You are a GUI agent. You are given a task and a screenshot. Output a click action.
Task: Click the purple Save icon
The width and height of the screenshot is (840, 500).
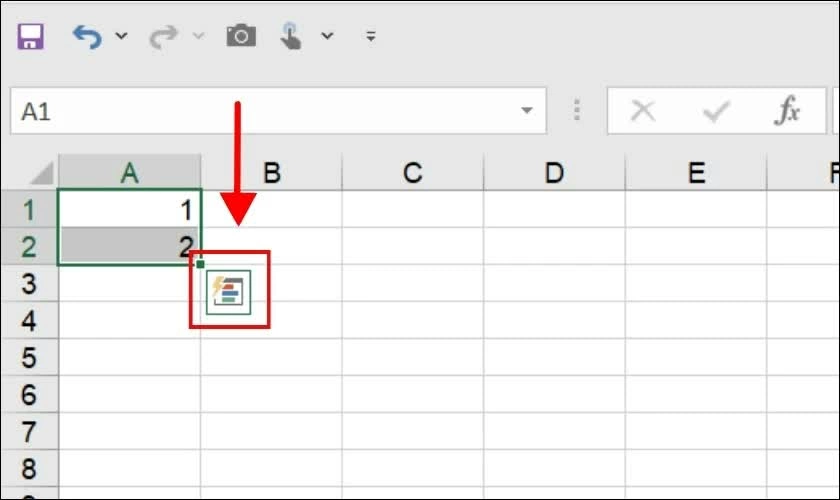coord(30,36)
